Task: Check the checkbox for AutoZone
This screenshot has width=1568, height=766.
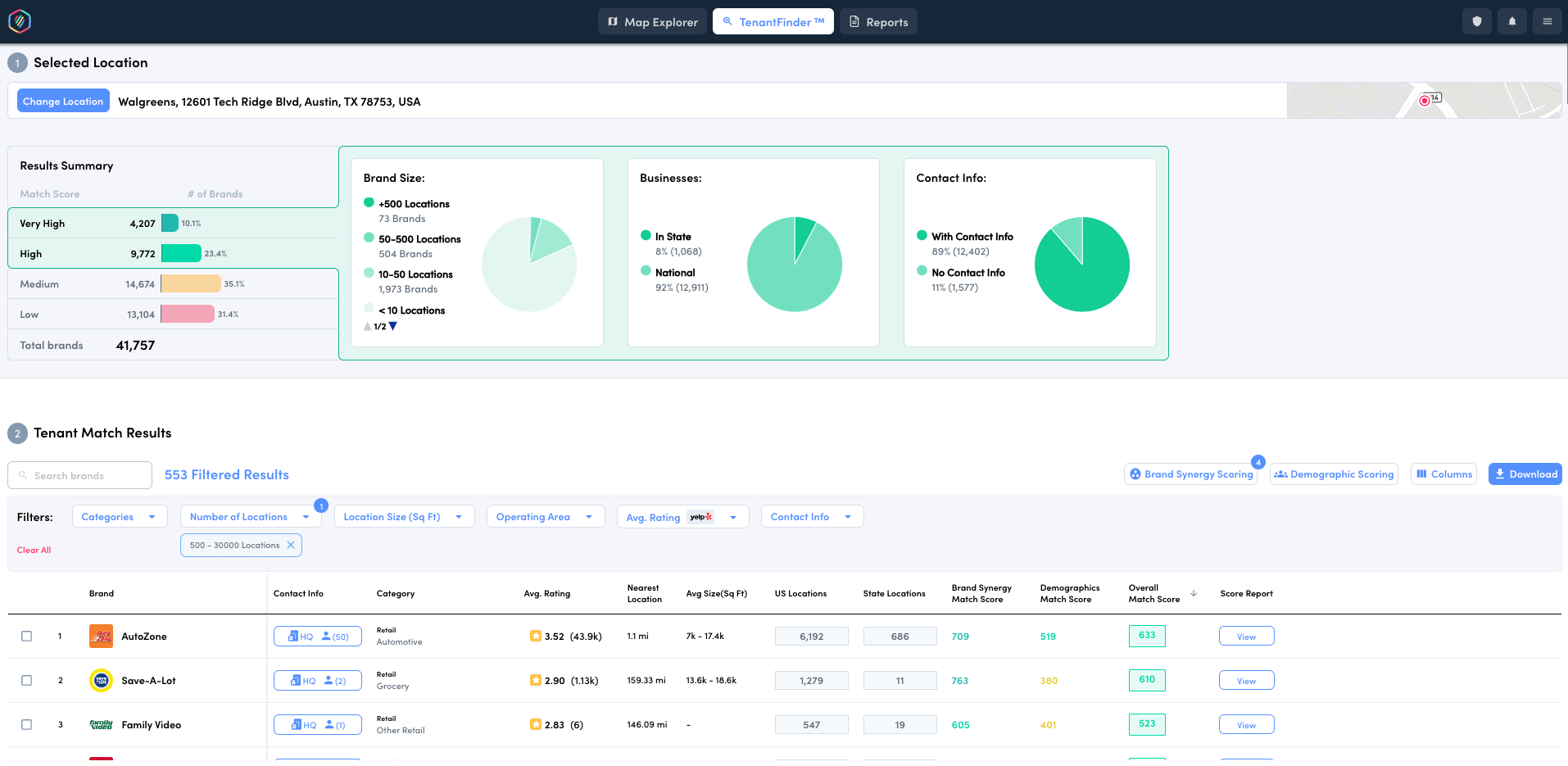Action: pyautogui.click(x=26, y=636)
